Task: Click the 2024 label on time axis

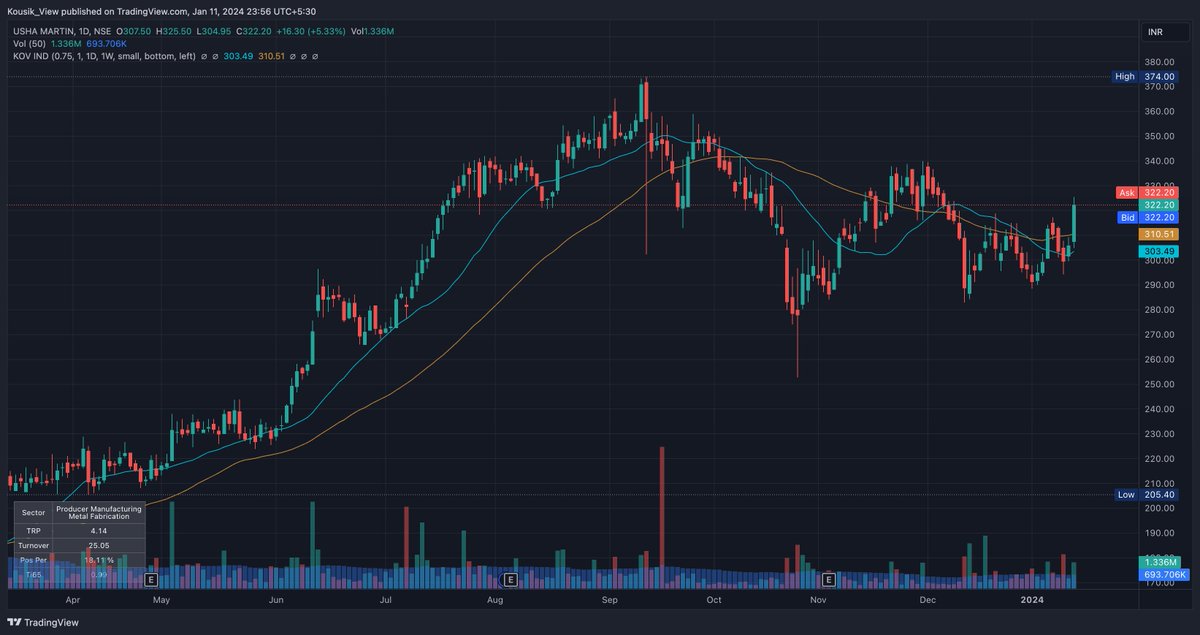Action: (x=1032, y=601)
